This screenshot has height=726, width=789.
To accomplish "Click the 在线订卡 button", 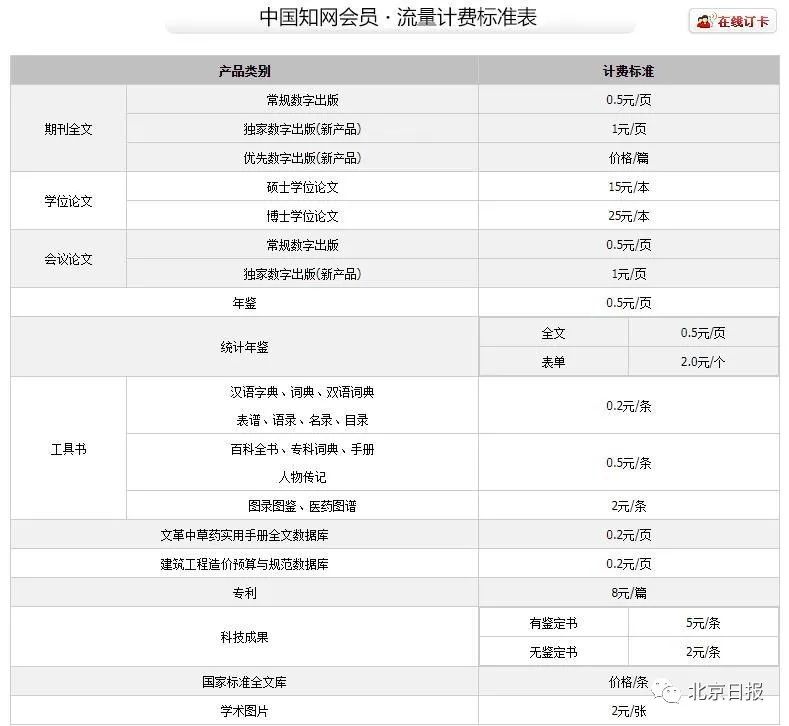I will (732, 21).
